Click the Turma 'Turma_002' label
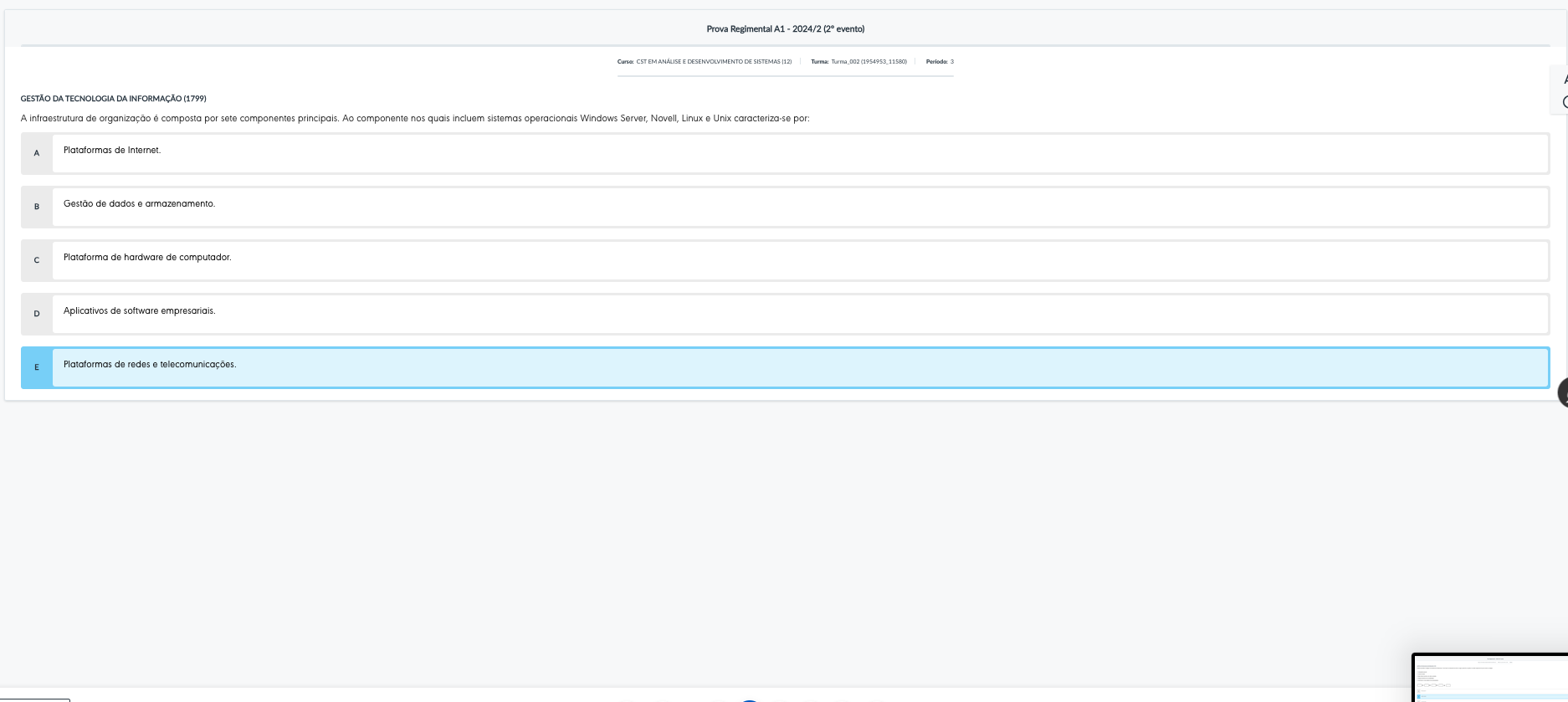 click(x=868, y=62)
